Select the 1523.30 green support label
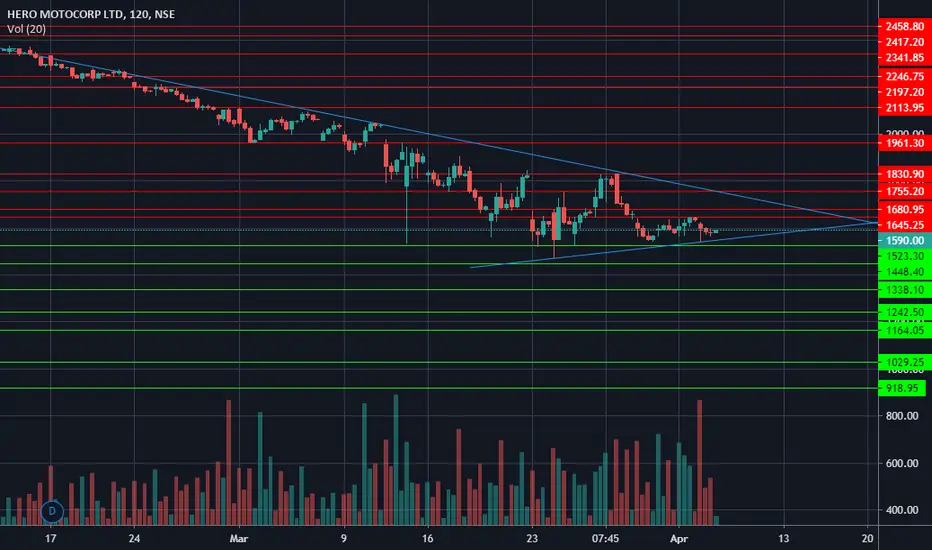The image size is (932, 550). coord(905,256)
